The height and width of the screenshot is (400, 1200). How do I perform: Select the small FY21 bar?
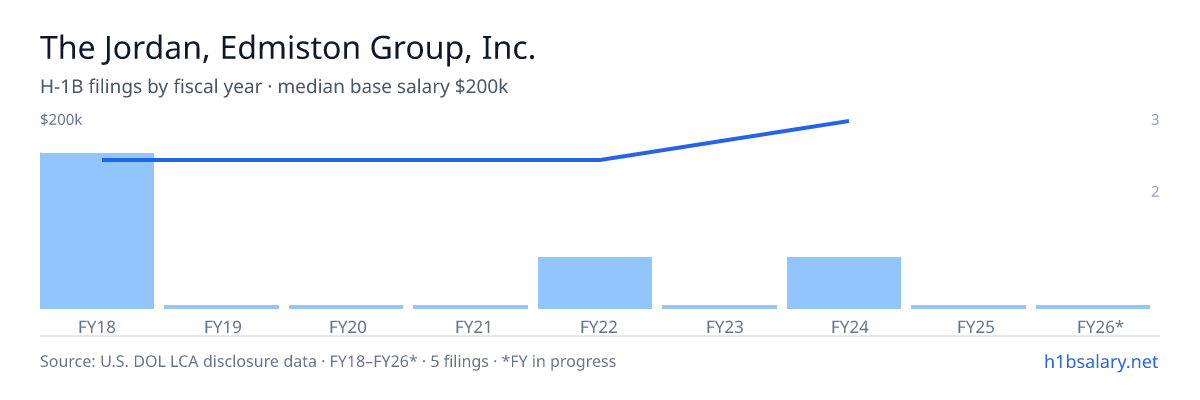coord(471,307)
